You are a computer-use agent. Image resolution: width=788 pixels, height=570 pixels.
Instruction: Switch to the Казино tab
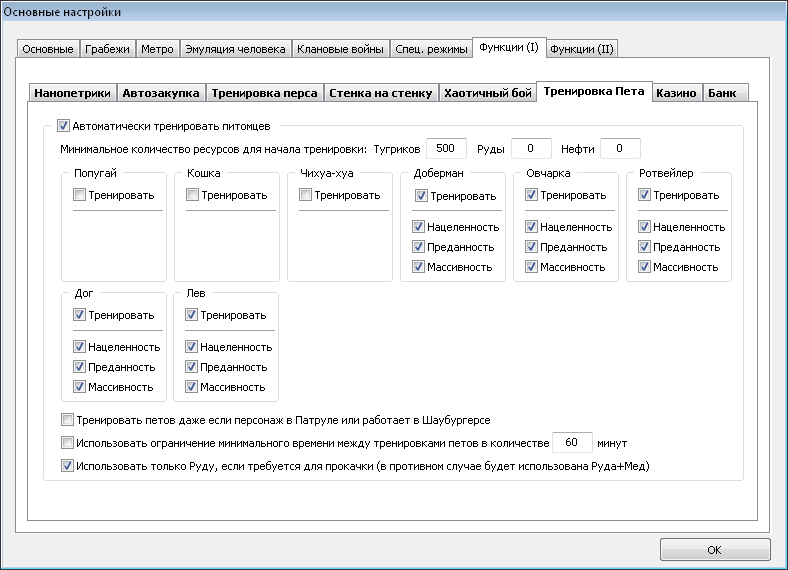click(x=676, y=93)
